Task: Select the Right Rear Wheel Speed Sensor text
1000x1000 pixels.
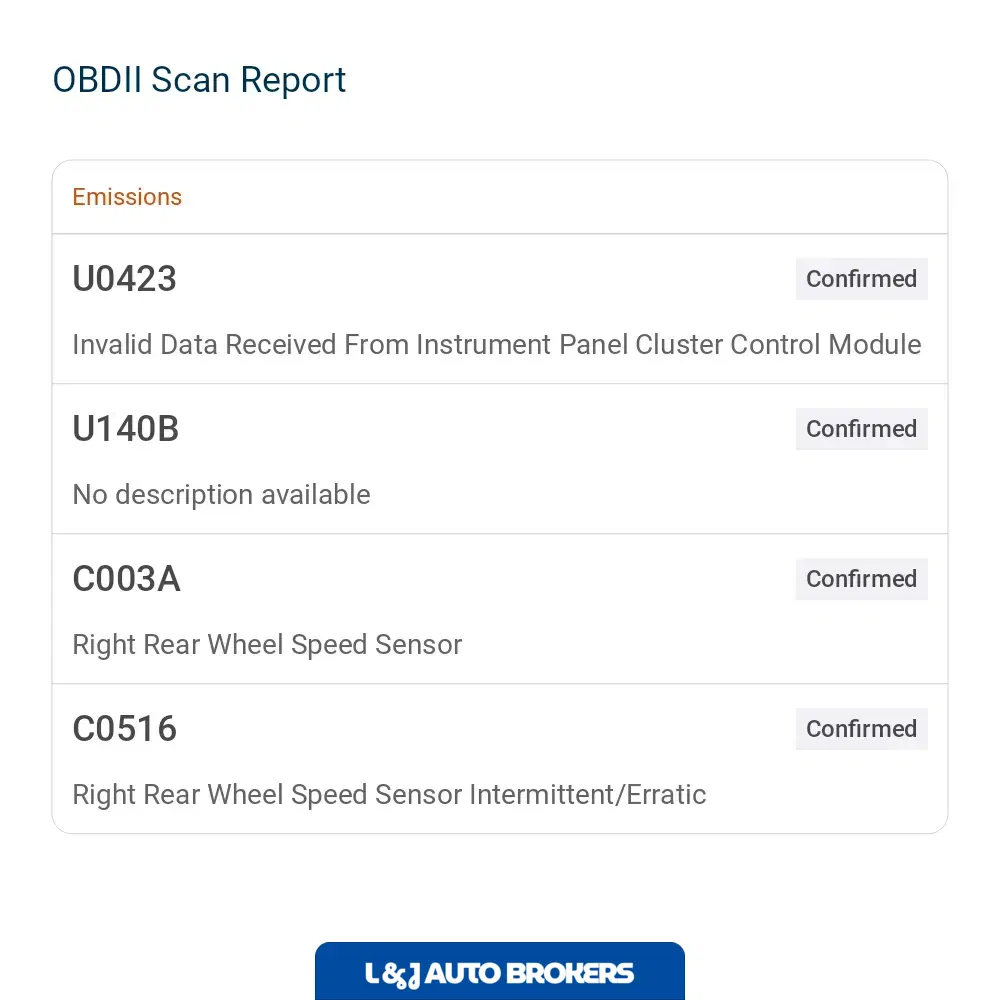Action: point(267,645)
